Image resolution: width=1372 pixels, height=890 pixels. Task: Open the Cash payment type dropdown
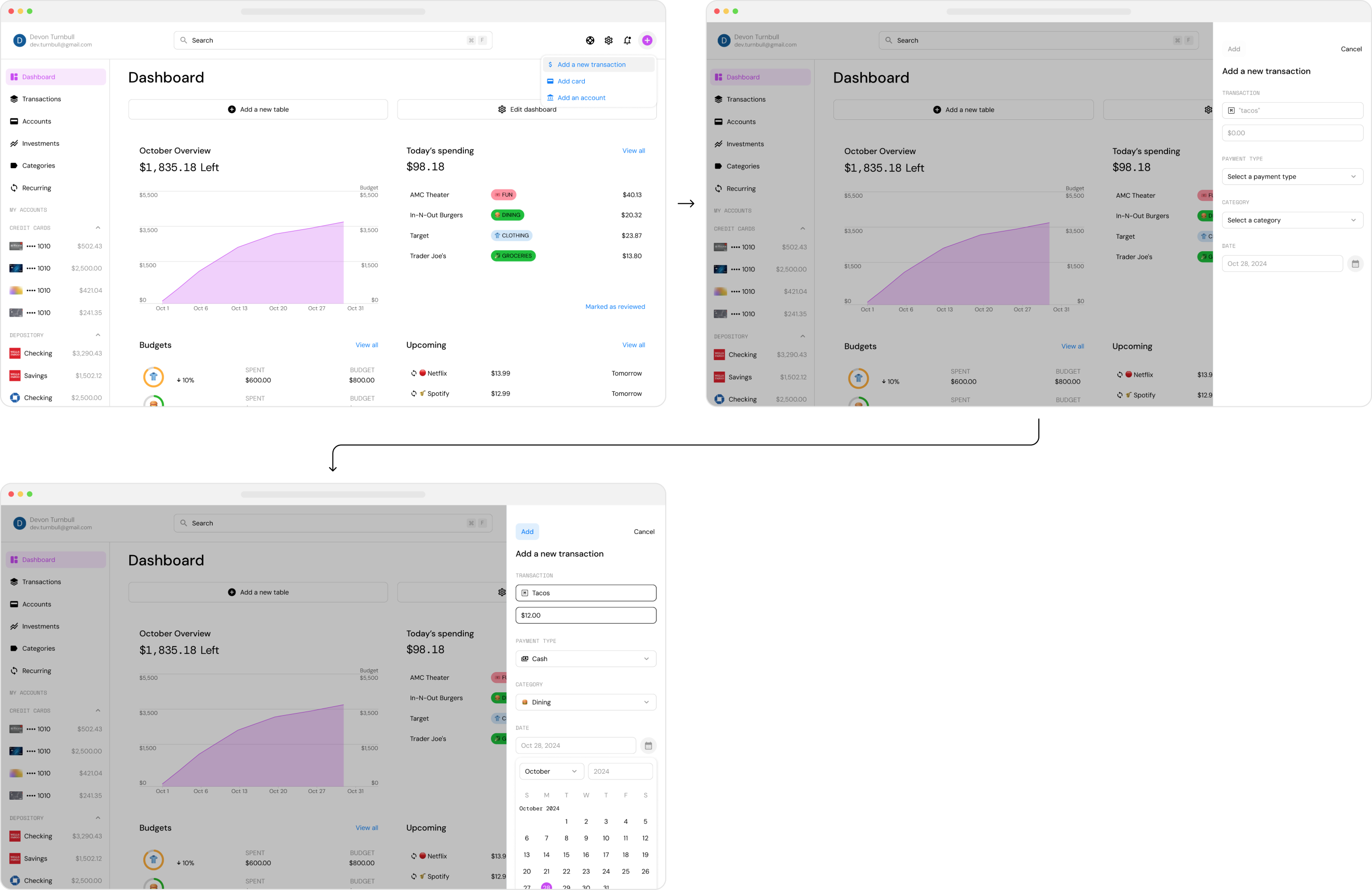point(586,659)
